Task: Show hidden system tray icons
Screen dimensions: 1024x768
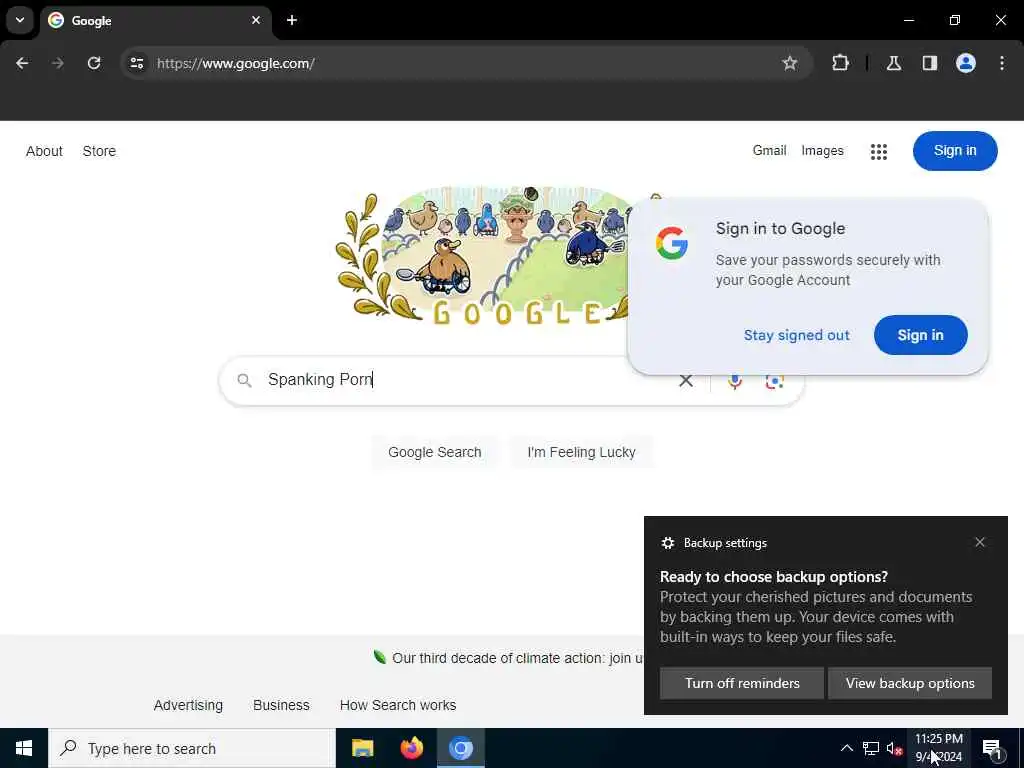Action: click(x=846, y=748)
